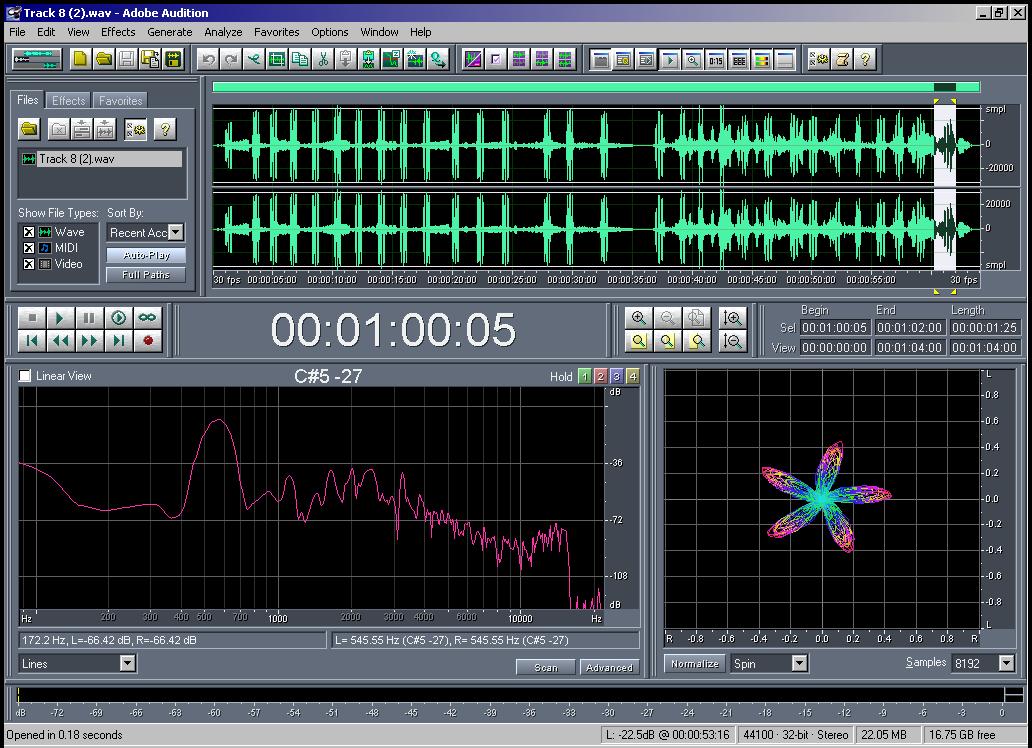The height and width of the screenshot is (748, 1032).
Task: Click the Go to End transport button
Action: pos(119,341)
